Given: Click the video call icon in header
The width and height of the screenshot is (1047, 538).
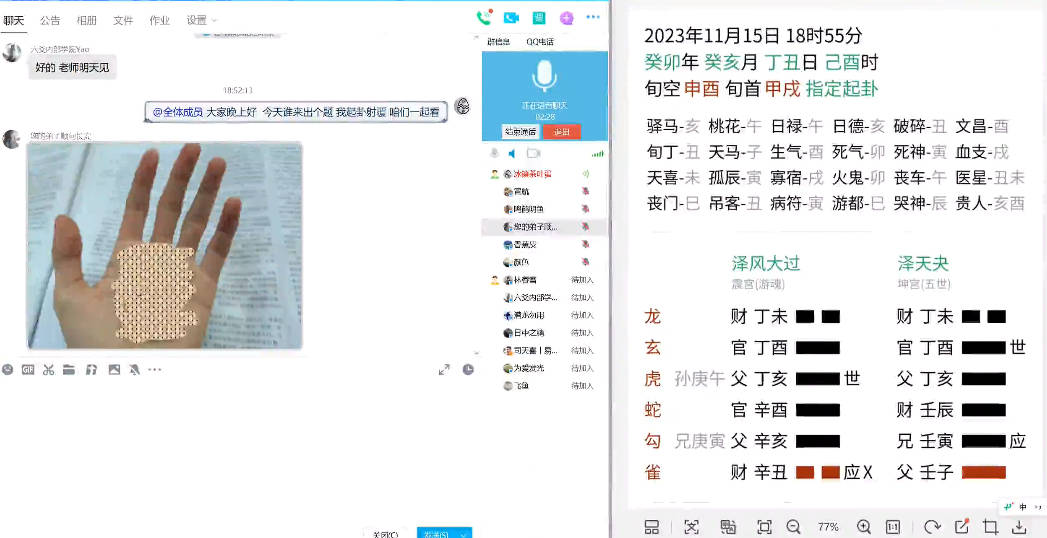Looking at the screenshot, I should pos(511,17).
